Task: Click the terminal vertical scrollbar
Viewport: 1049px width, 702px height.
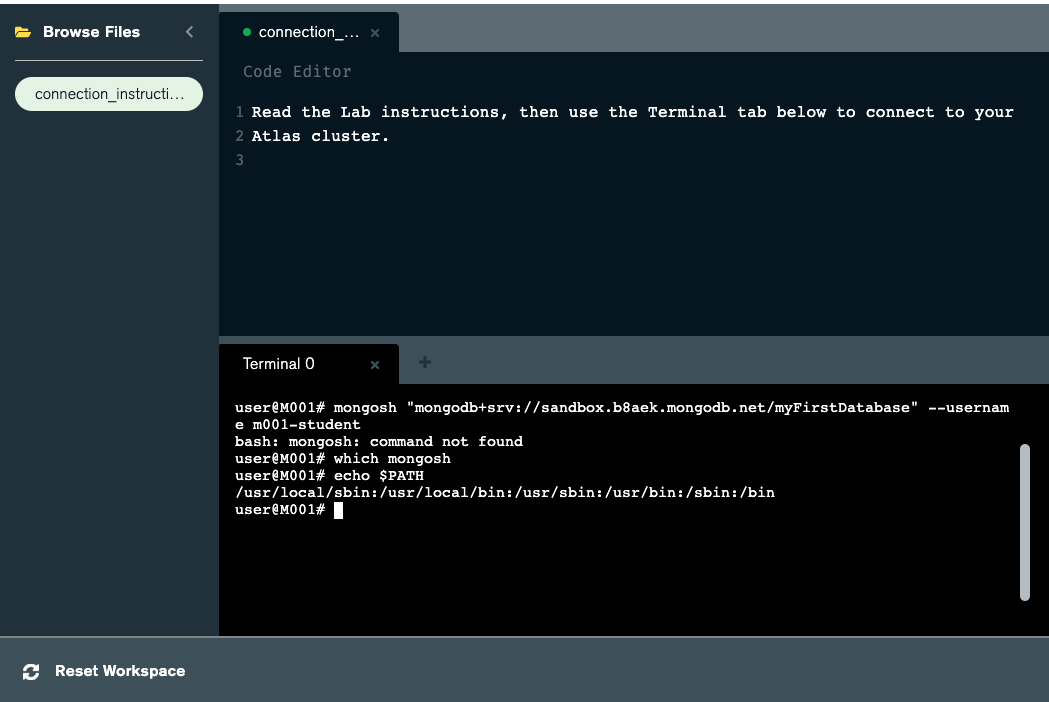Action: click(1024, 522)
